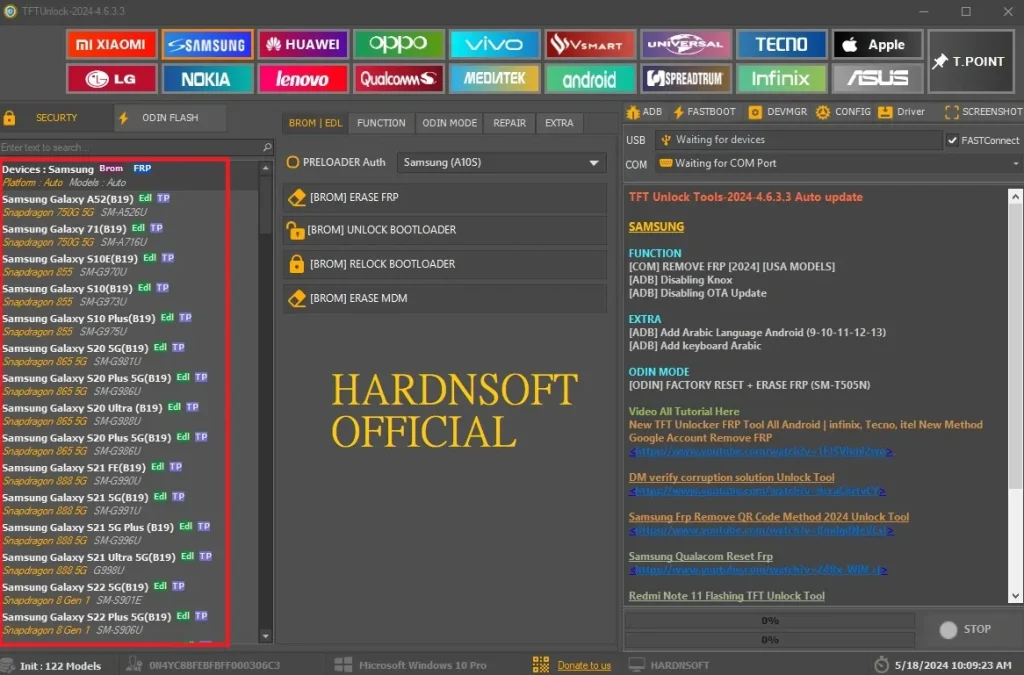Select the MediaTek platform icon
Viewport: 1024px width, 675px height.
click(x=494, y=79)
